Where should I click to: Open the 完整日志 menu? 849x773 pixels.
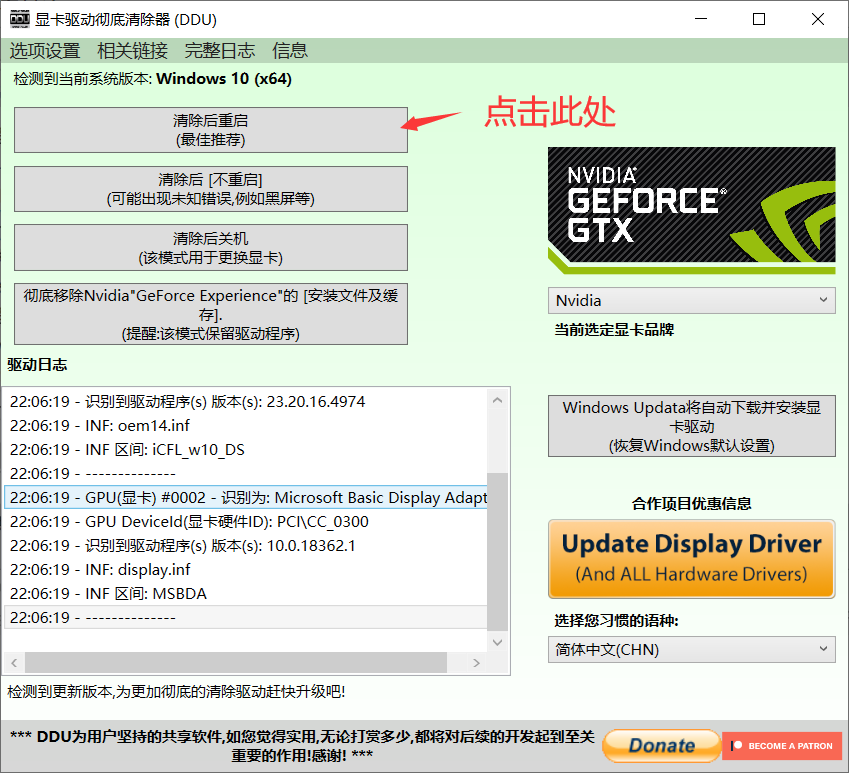pos(220,51)
